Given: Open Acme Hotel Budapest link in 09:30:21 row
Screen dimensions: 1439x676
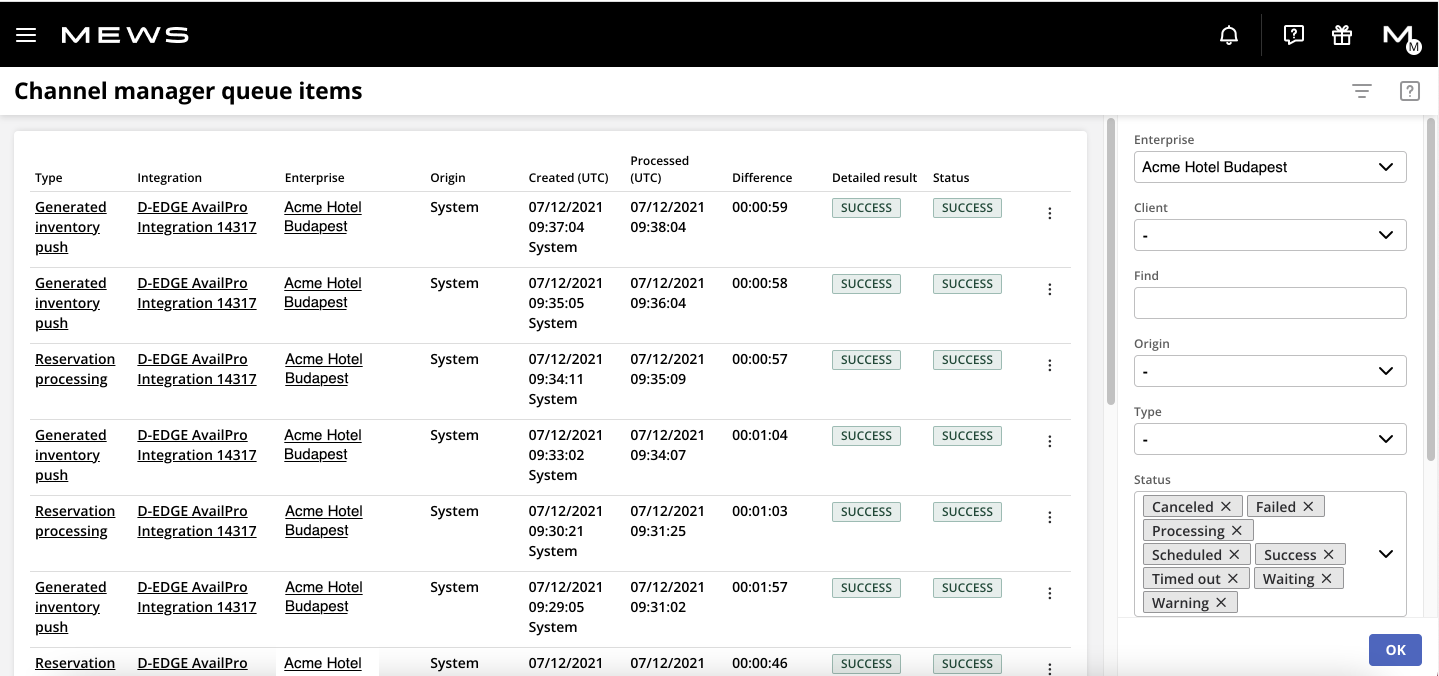Looking at the screenshot, I should coord(323,521).
